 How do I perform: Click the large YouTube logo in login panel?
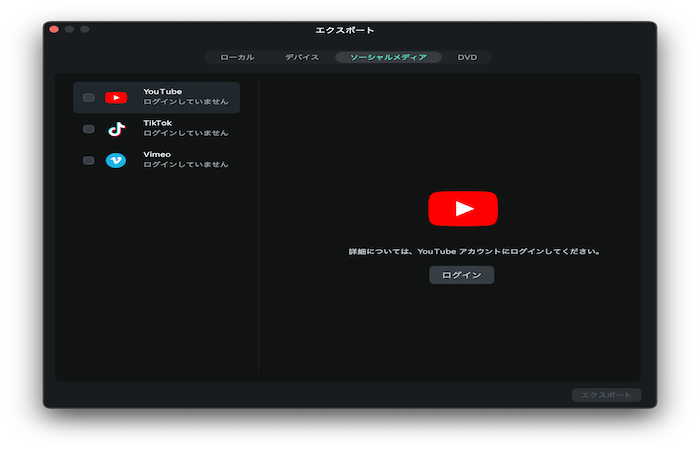(x=463, y=208)
